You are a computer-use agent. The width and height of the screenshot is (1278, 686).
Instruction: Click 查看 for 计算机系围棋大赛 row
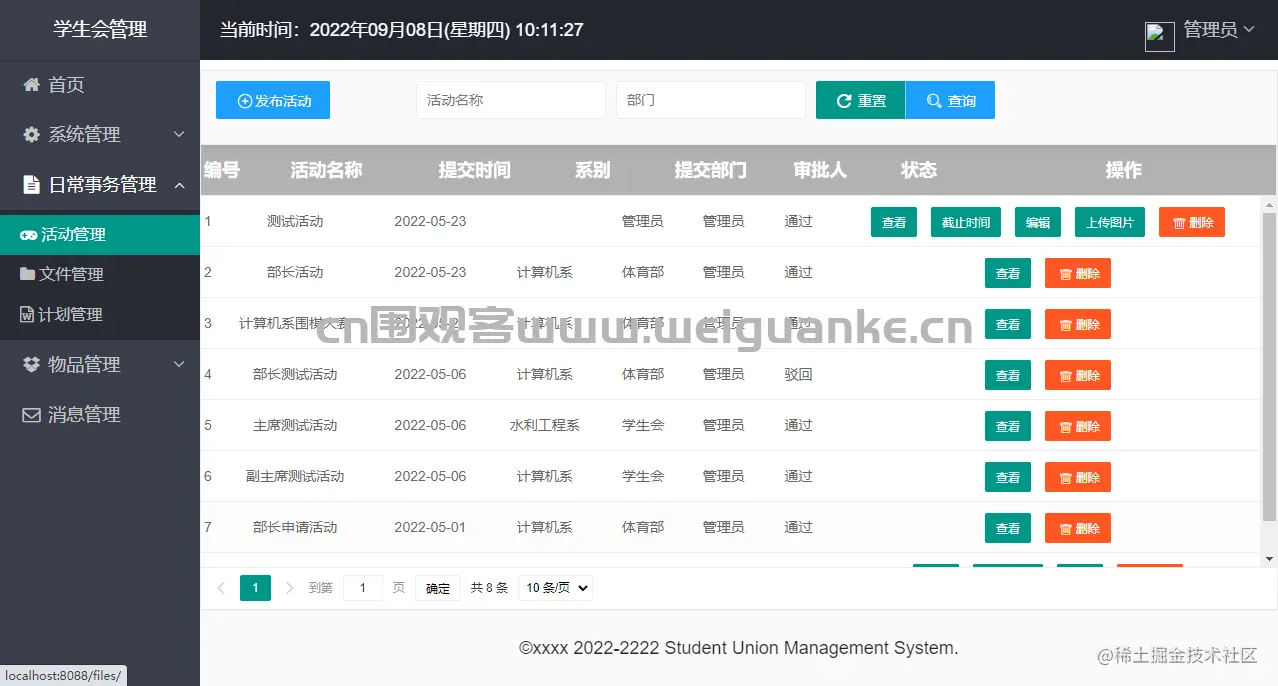1008,324
